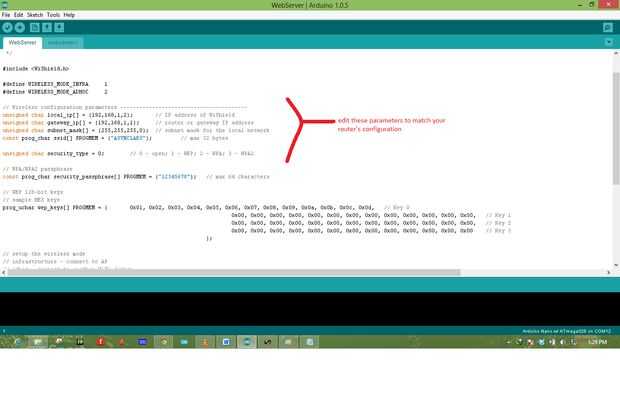This screenshot has width=620, height=403.
Task: Click the editor scroll-up arrow
Action: (x=616, y=53)
